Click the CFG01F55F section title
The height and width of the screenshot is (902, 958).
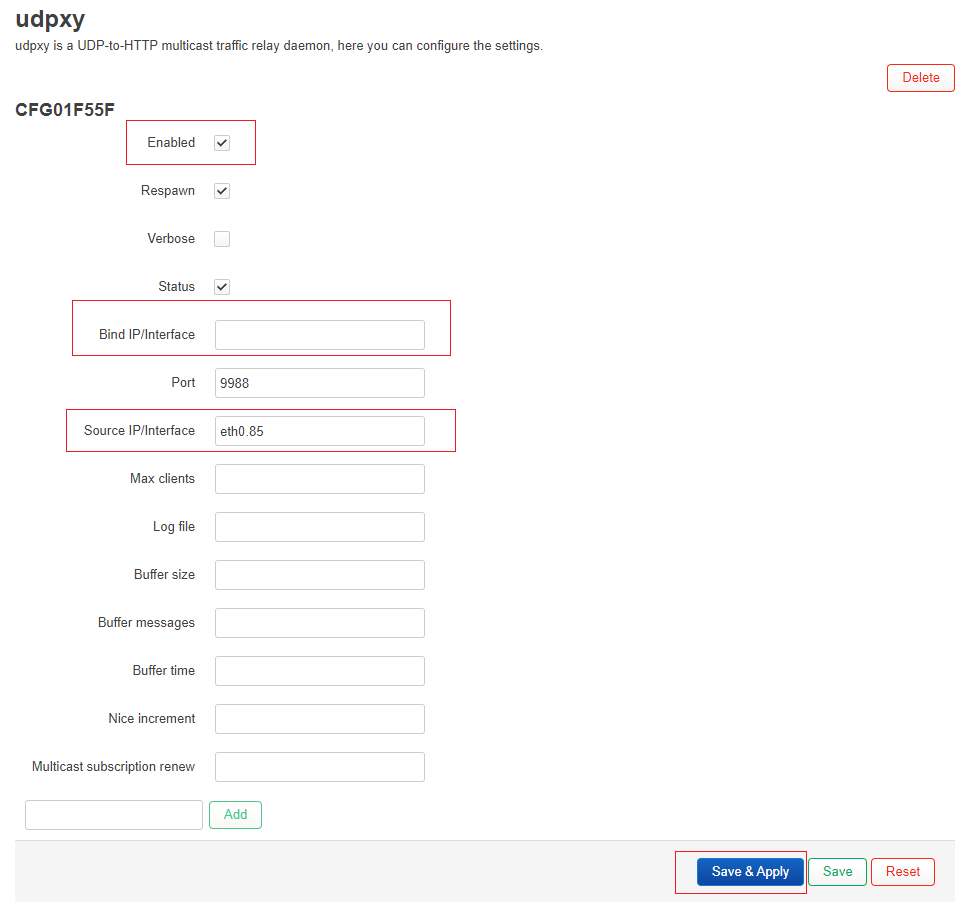65,110
